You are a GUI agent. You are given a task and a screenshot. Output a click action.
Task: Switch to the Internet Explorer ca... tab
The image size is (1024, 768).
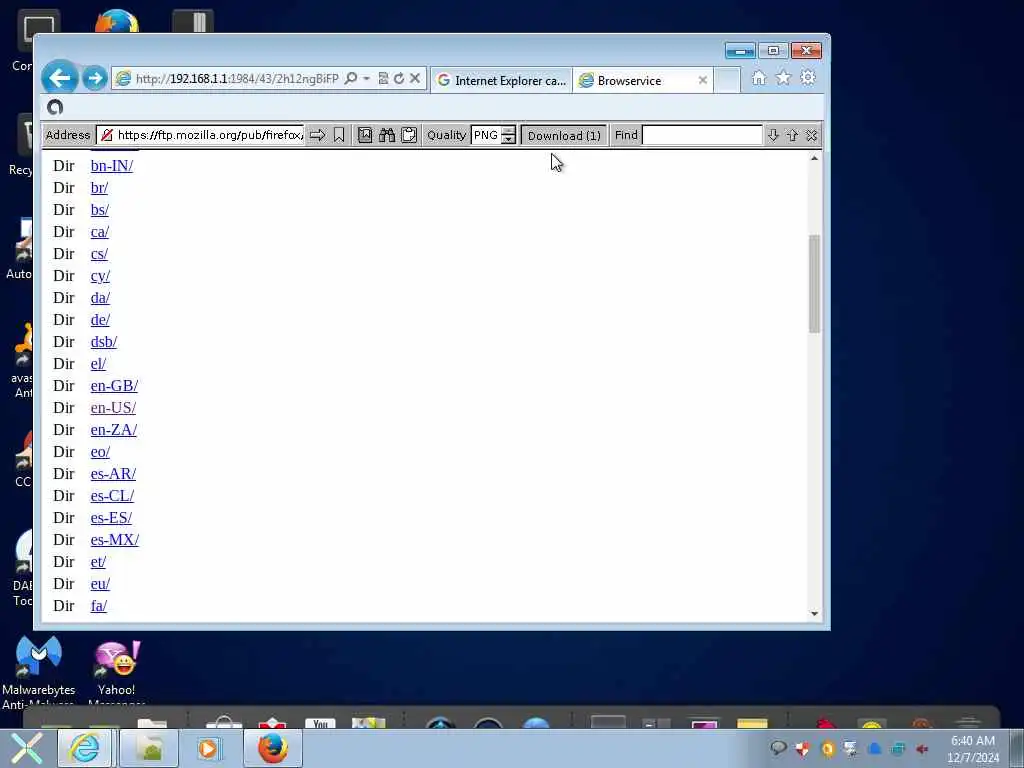(502, 80)
